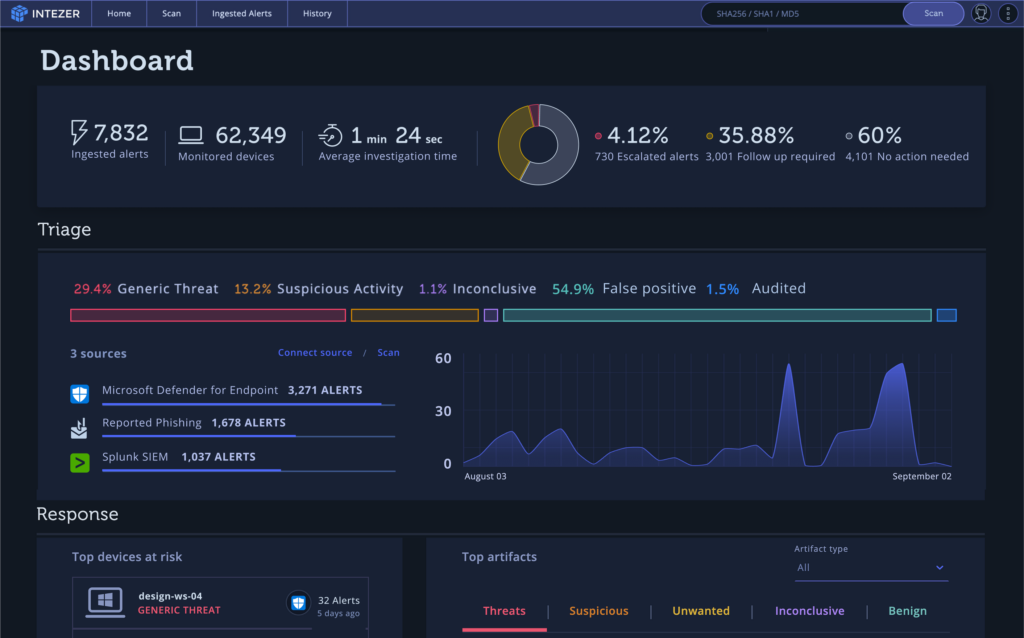This screenshot has width=1024, height=638.
Task: Click the Defender badge beside 32 Alerts
Action: (298, 603)
